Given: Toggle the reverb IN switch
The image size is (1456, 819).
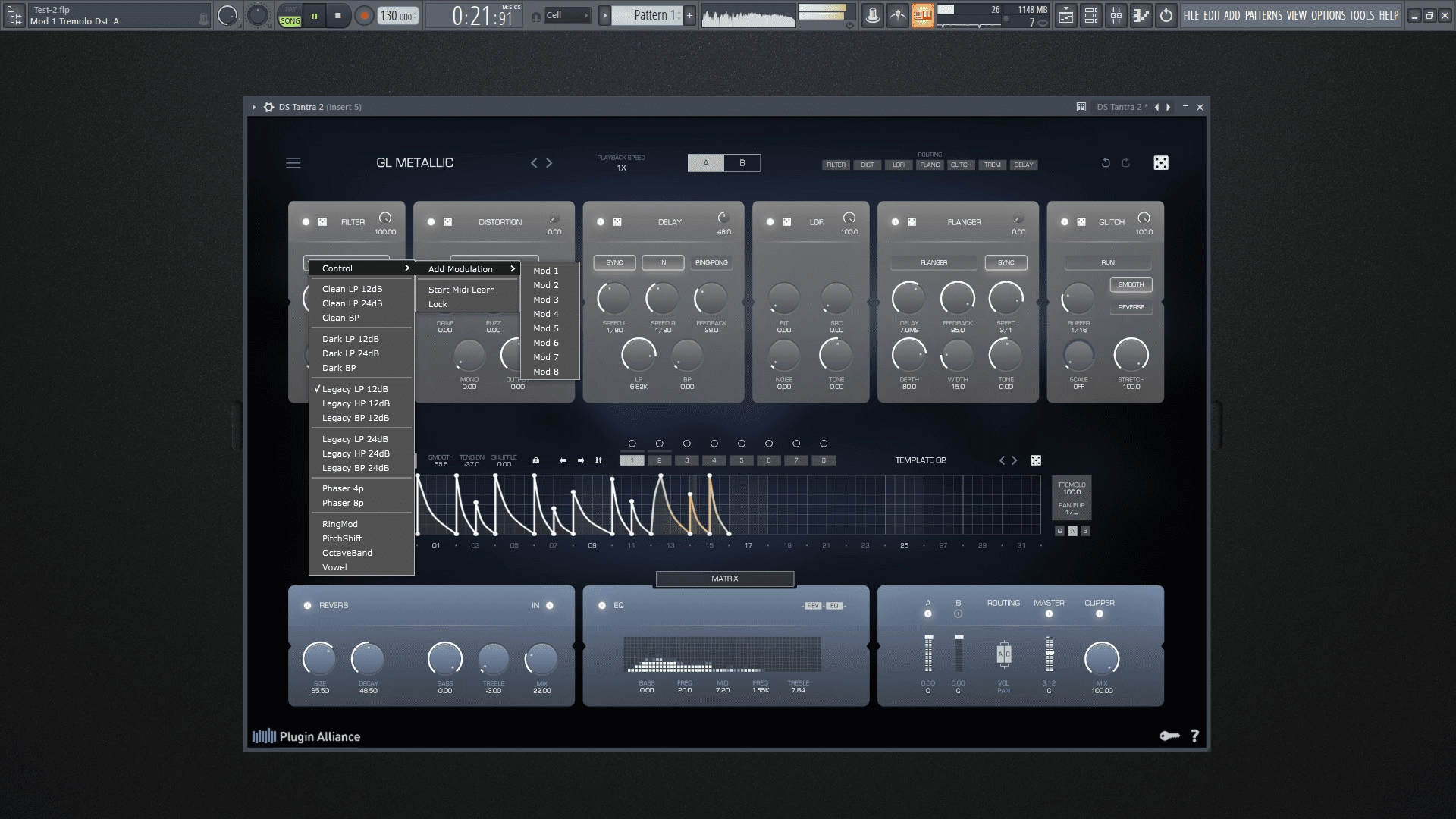Looking at the screenshot, I should click(x=550, y=605).
